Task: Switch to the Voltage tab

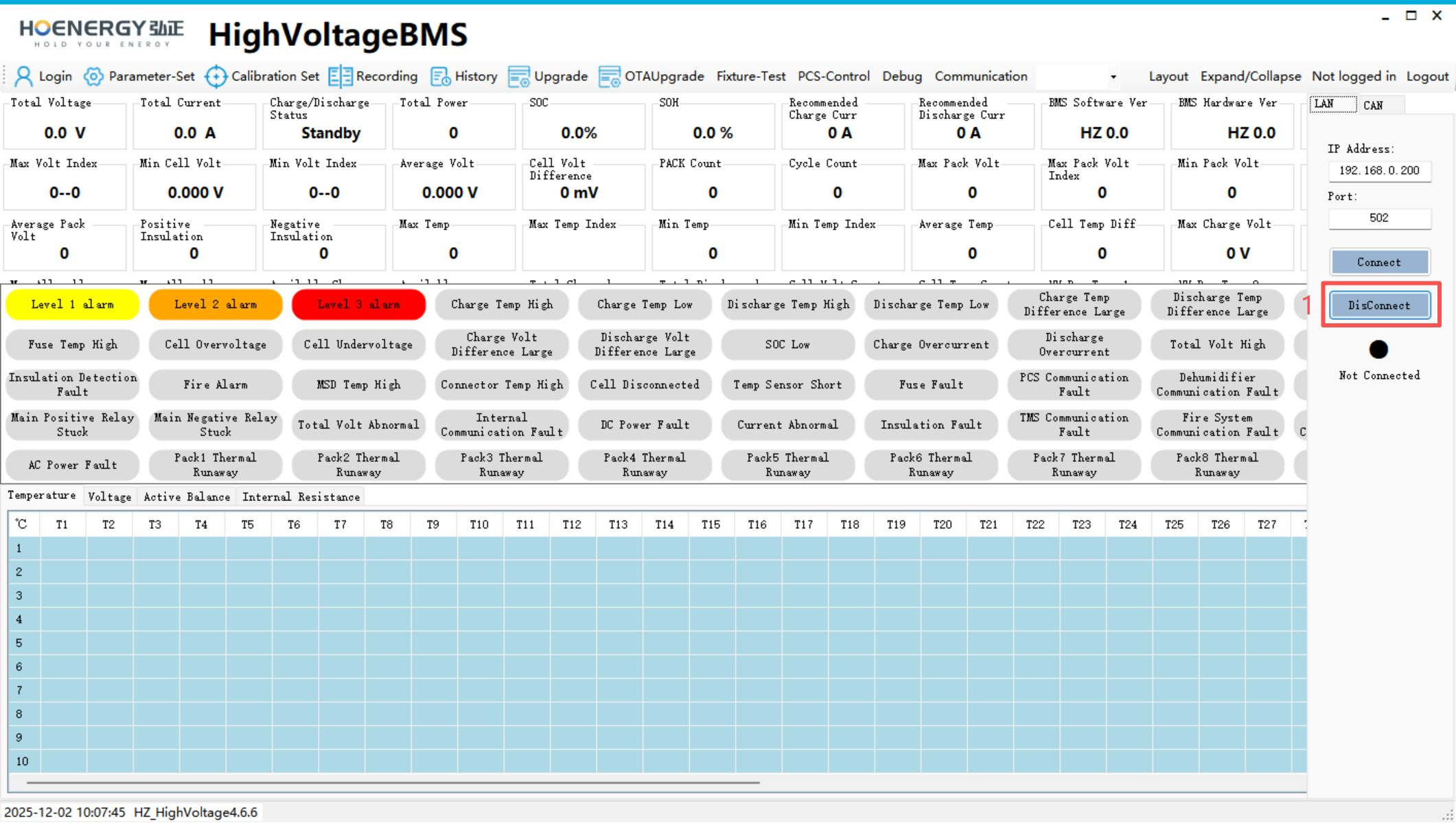Action: (110, 497)
